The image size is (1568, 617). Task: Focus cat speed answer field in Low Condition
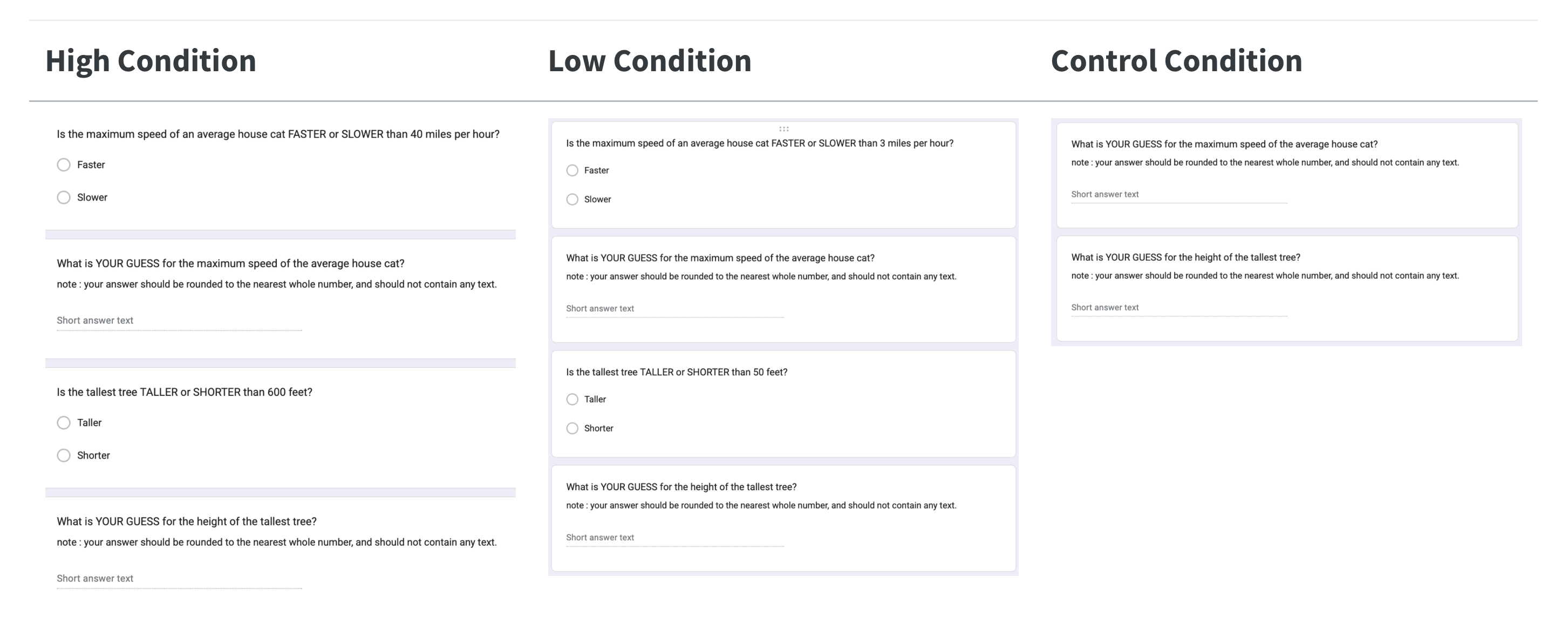(674, 308)
